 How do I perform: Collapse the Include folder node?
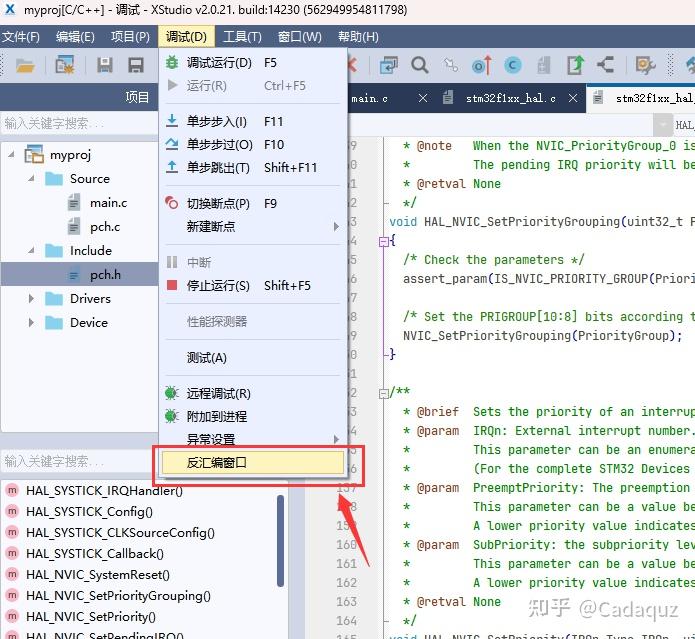click(x=31, y=250)
